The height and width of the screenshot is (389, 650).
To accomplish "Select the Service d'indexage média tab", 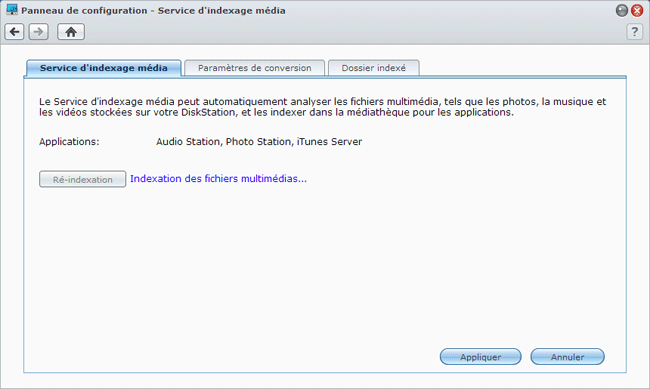I will point(104,68).
